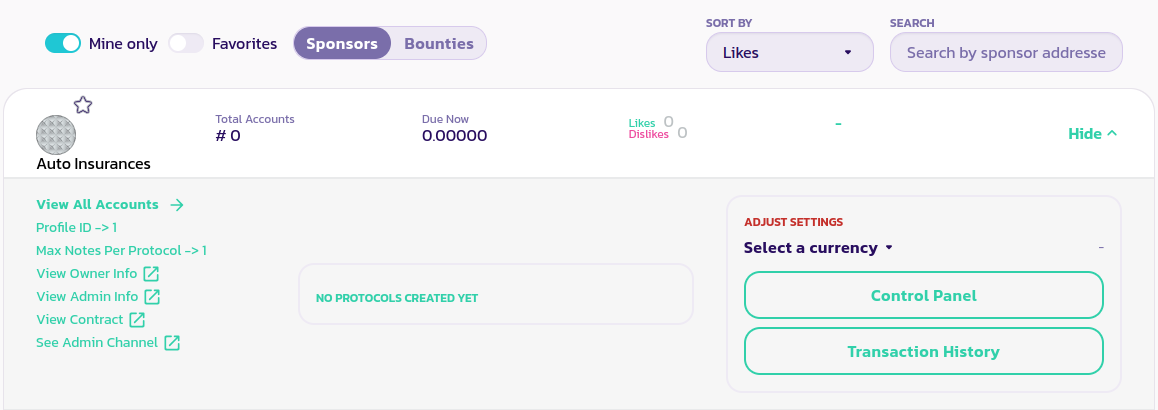Toggle the Mine only switch

click(x=62, y=44)
